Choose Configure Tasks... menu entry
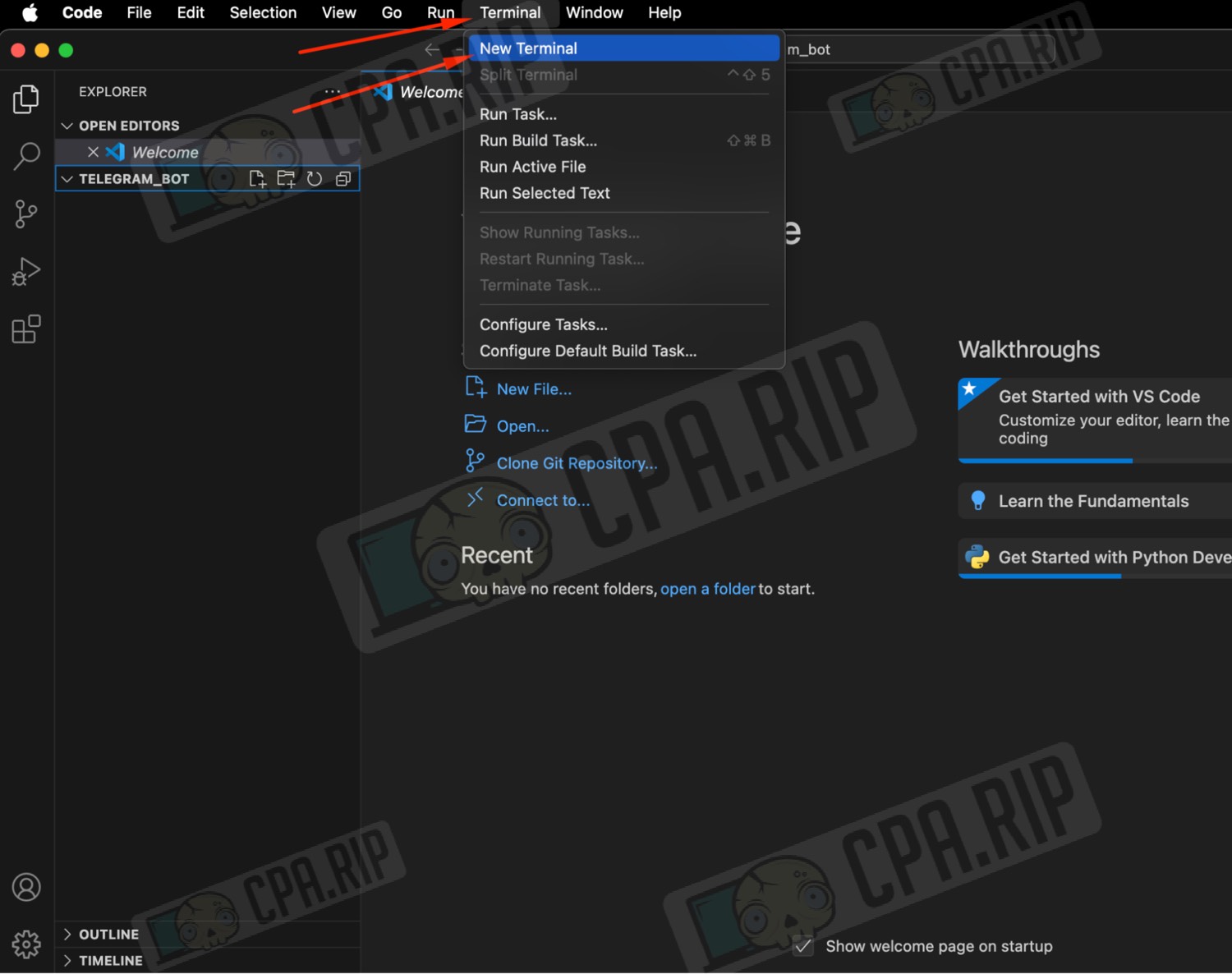This screenshot has width=1232, height=974. tap(624, 324)
